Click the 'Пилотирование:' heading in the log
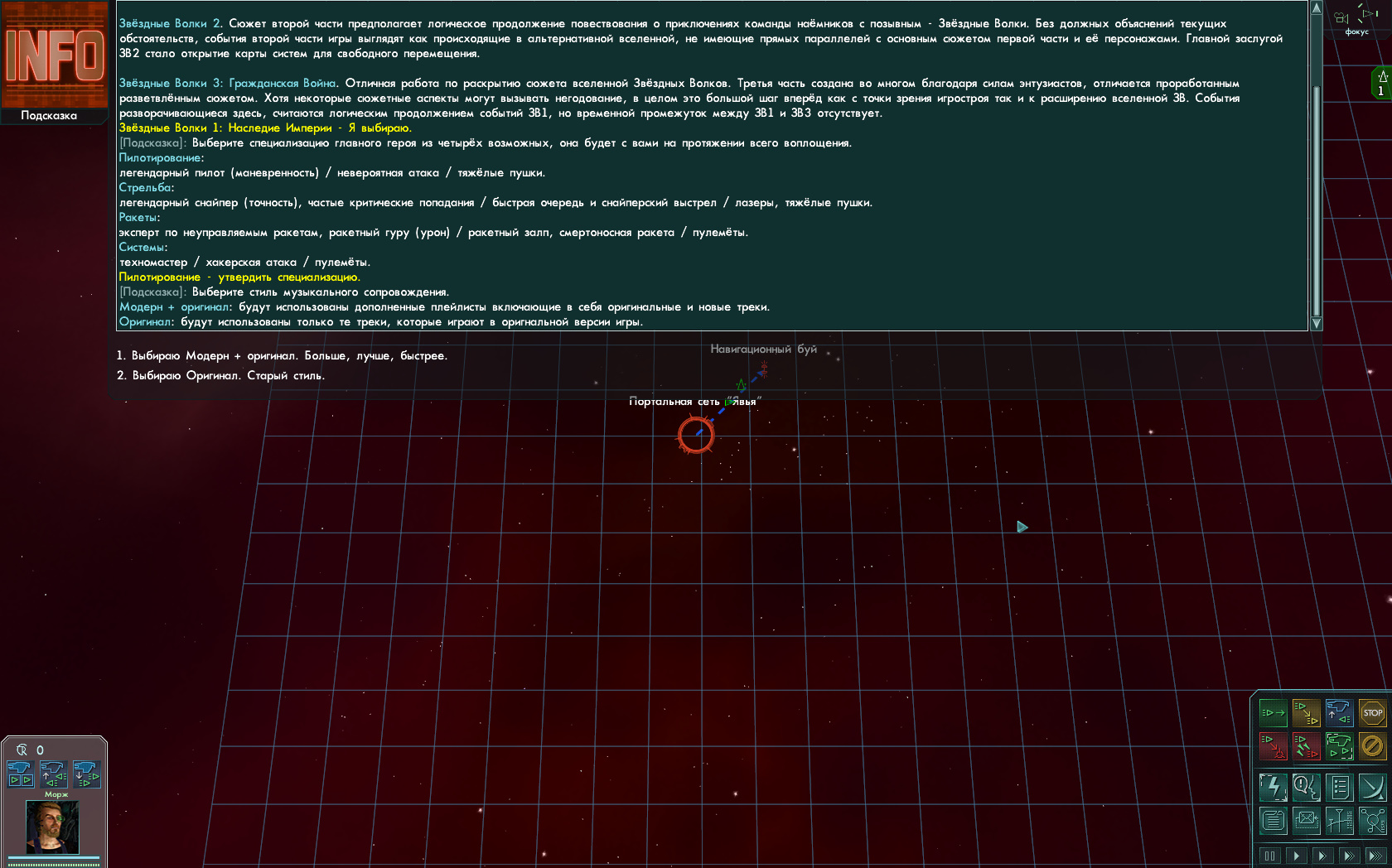The width and height of the screenshot is (1392, 868). pos(161,158)
